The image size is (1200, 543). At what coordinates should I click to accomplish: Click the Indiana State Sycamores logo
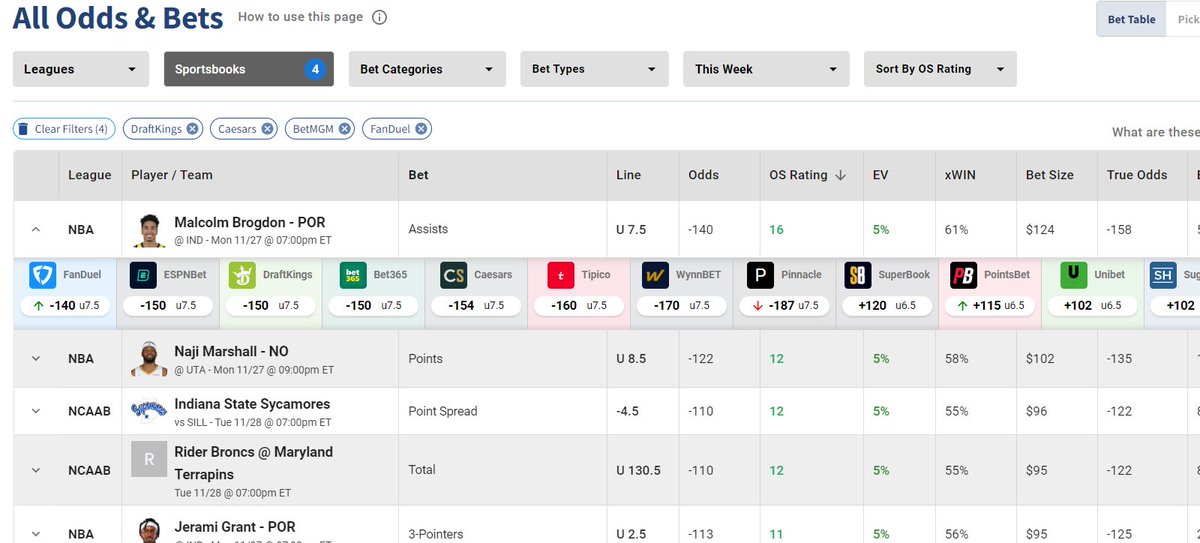149,411
